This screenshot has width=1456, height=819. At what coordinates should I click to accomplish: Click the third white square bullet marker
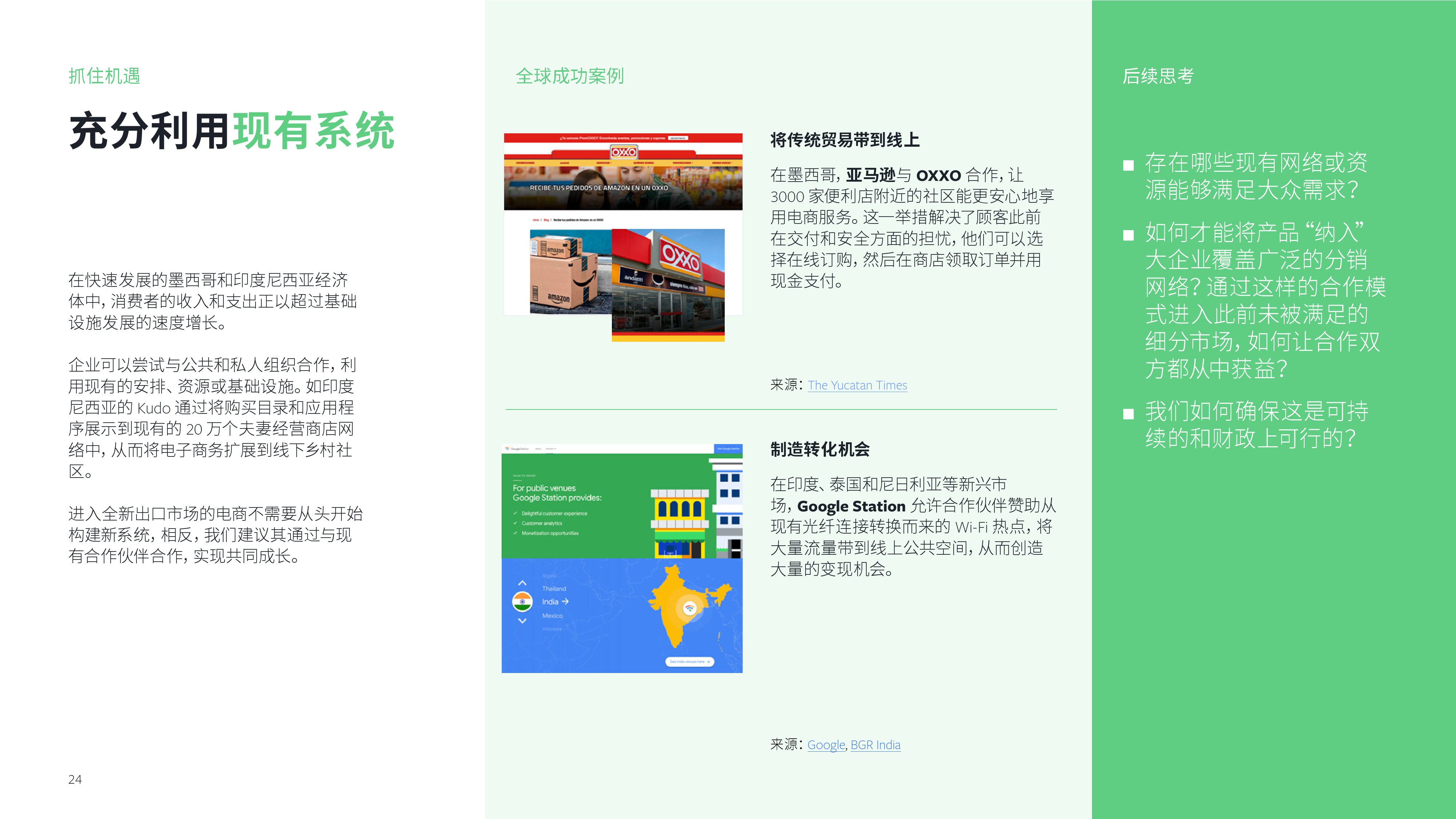(x=1128, y=414)
